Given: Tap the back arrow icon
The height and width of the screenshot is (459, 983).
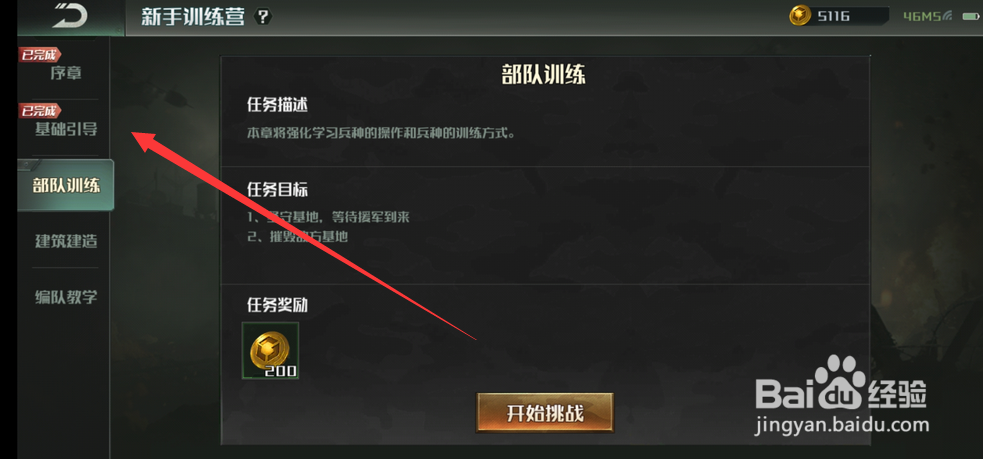Looking at the screenshot, I should 69,16.
